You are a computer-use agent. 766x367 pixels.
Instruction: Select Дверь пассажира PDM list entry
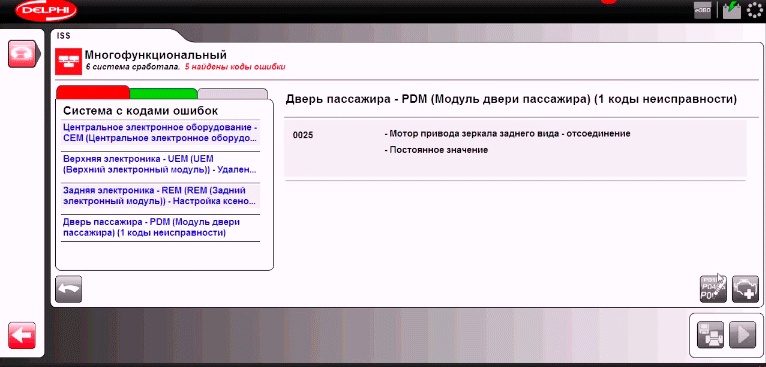160,228
